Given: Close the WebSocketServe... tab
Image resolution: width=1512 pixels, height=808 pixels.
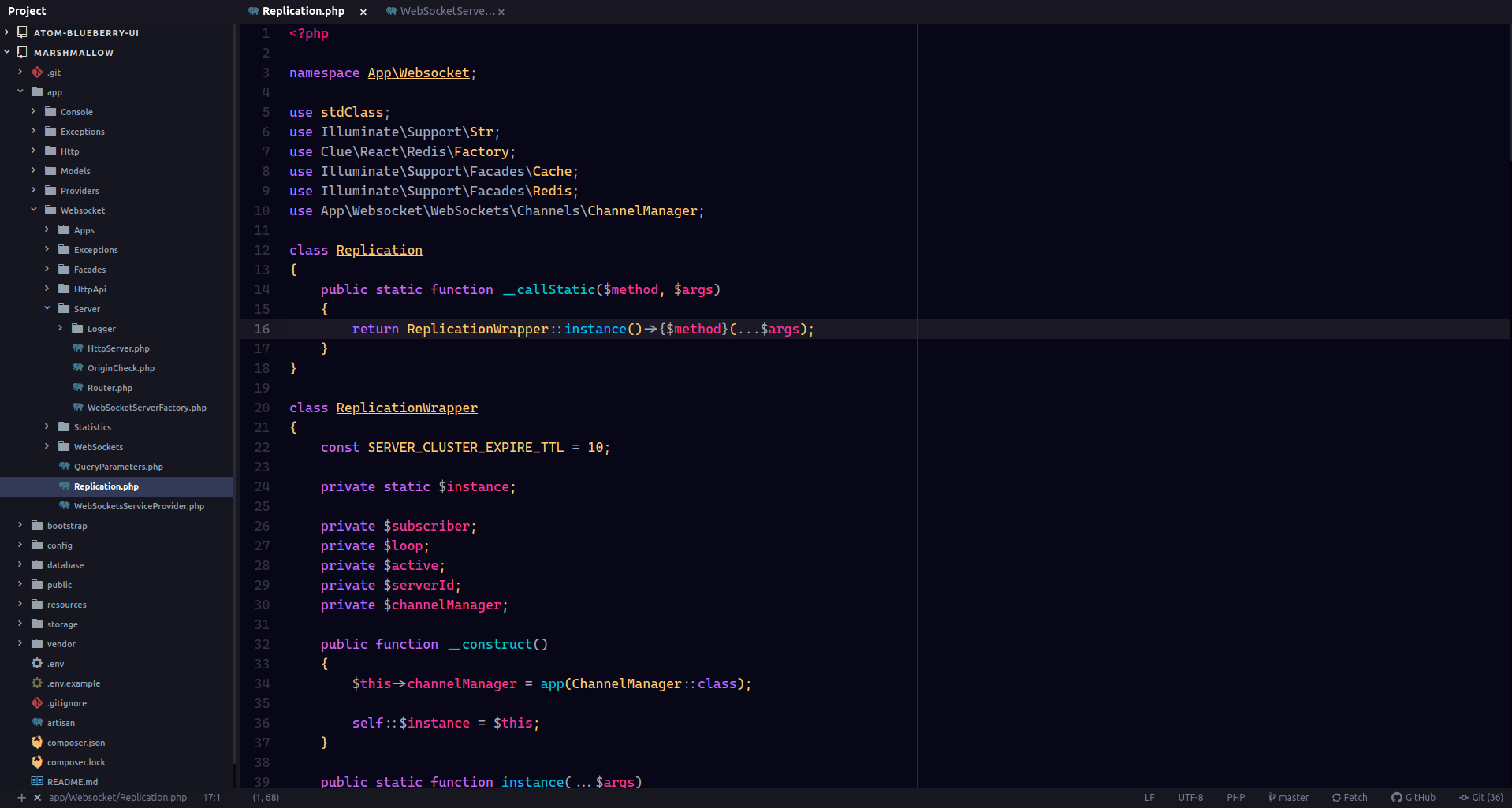Looking at the screenshot, I should [501, 12].
